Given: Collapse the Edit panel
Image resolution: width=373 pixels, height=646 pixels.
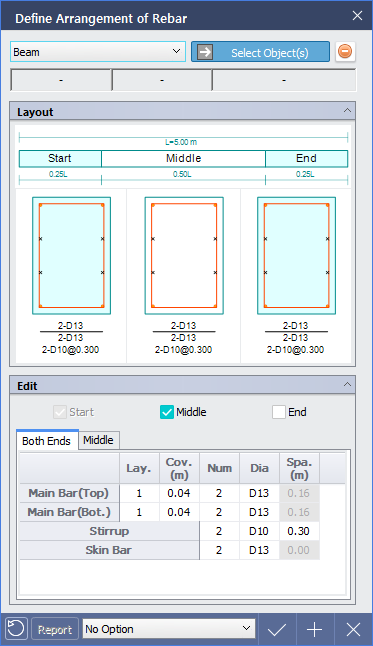Looking at the screenshot, I should [347, 385].
